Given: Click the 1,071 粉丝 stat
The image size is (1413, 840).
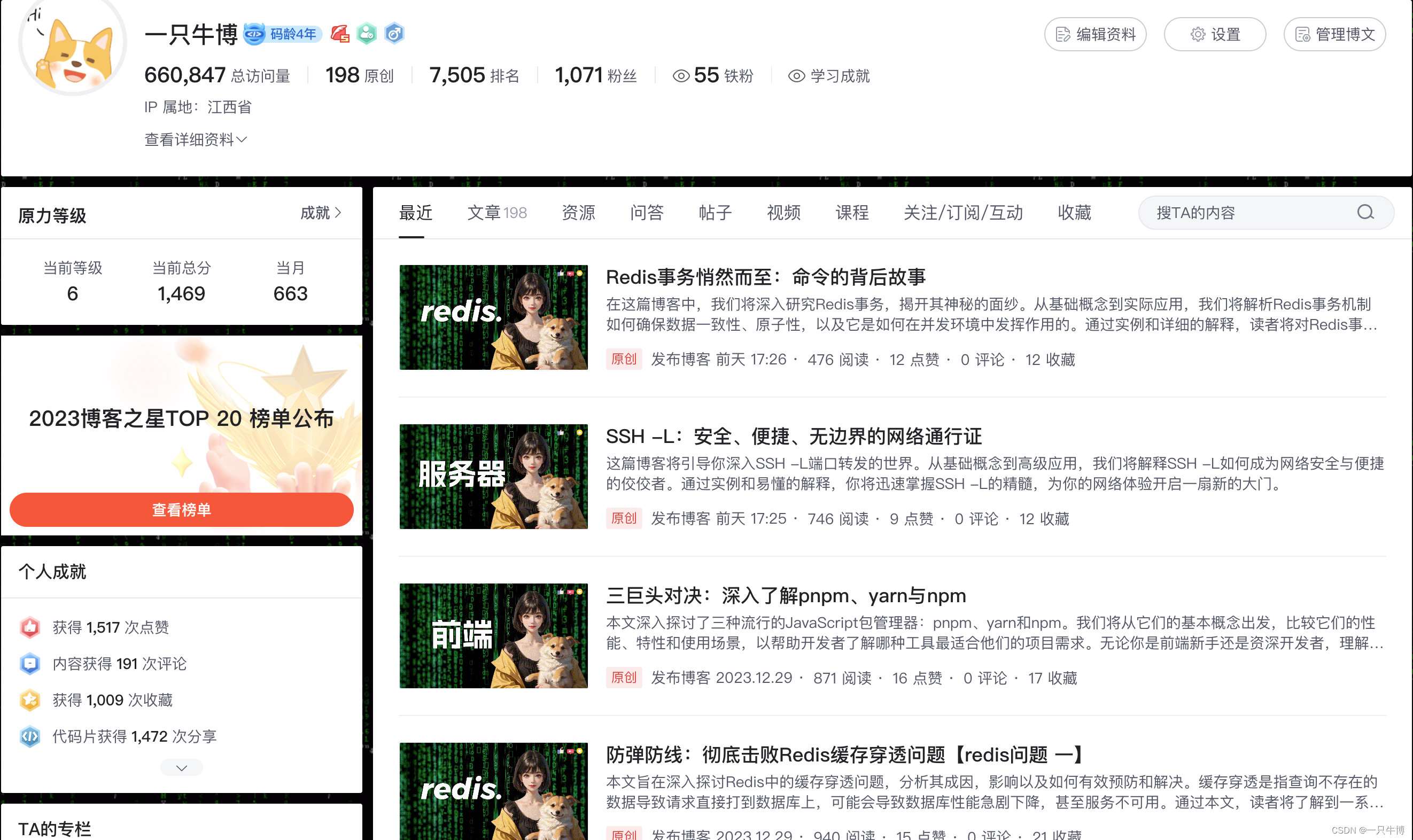Looking at the screenshot, I should (595, 75).
